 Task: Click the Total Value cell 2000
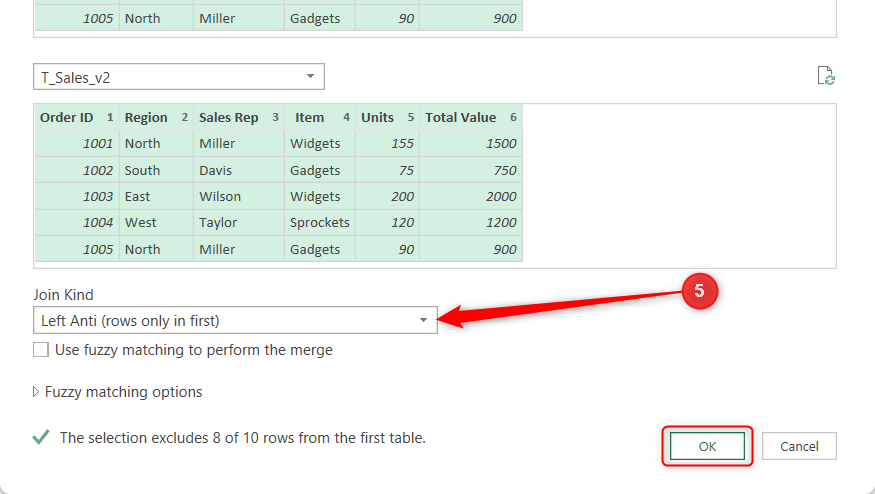(471, 196)
